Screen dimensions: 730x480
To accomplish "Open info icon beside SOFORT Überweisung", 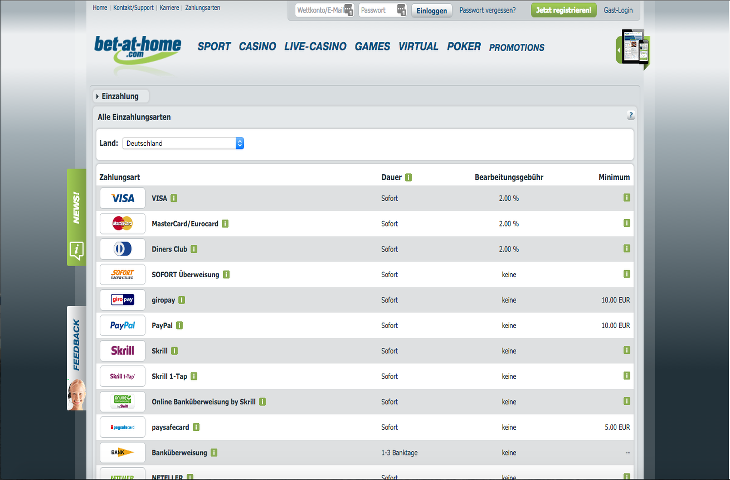I will click(226, 275).
